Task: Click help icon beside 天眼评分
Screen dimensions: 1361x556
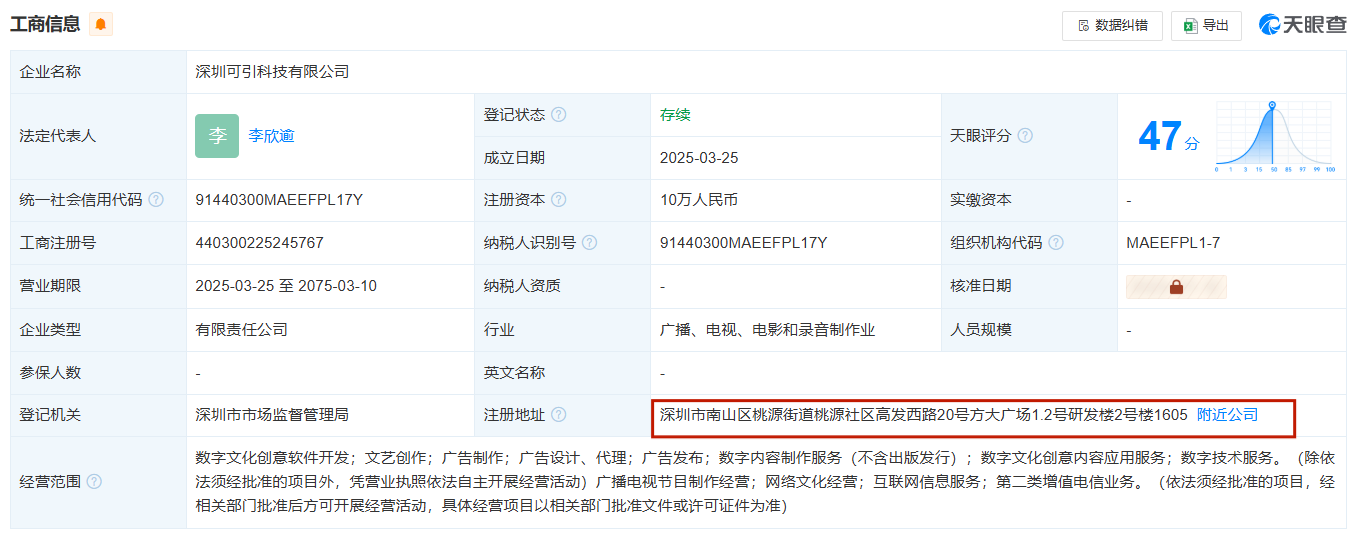Action: click(1025, 136)
